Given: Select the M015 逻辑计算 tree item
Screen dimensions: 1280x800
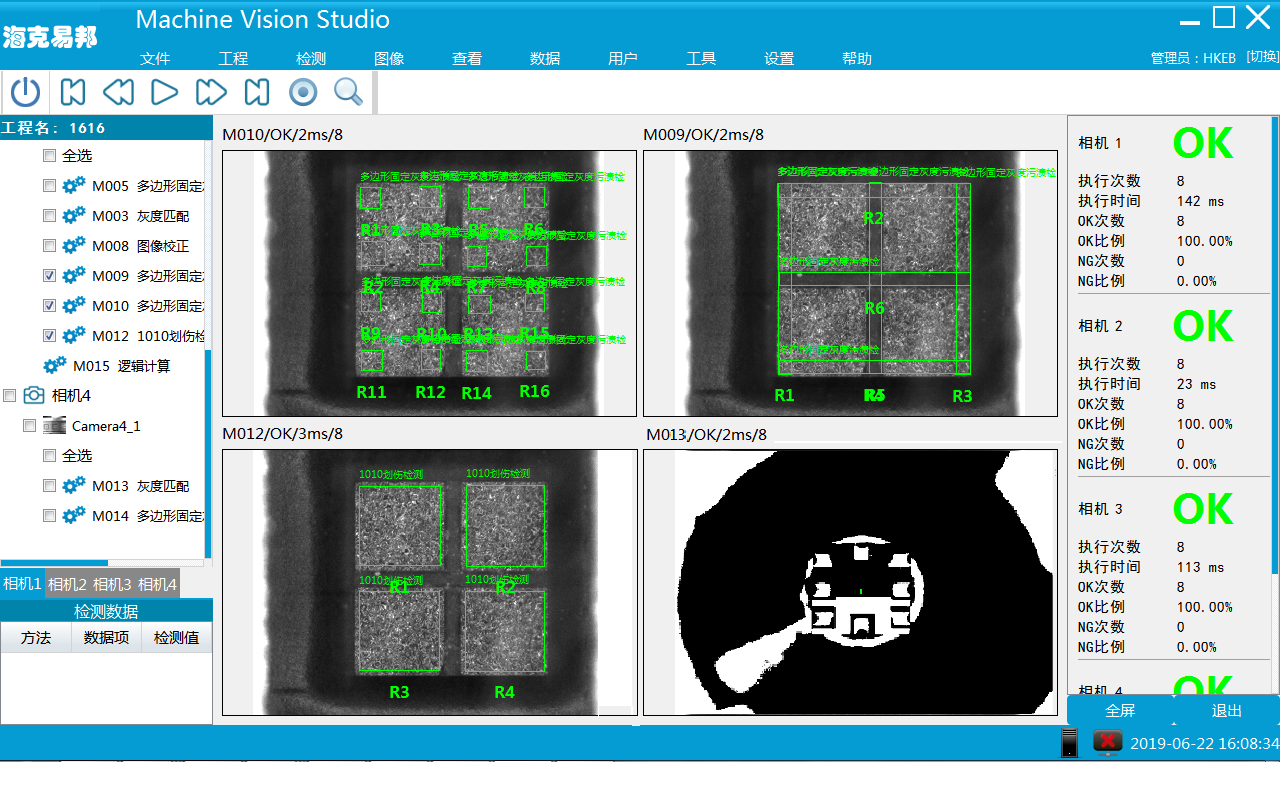Looking at the screenshot, I should click(x=120, y=366).
